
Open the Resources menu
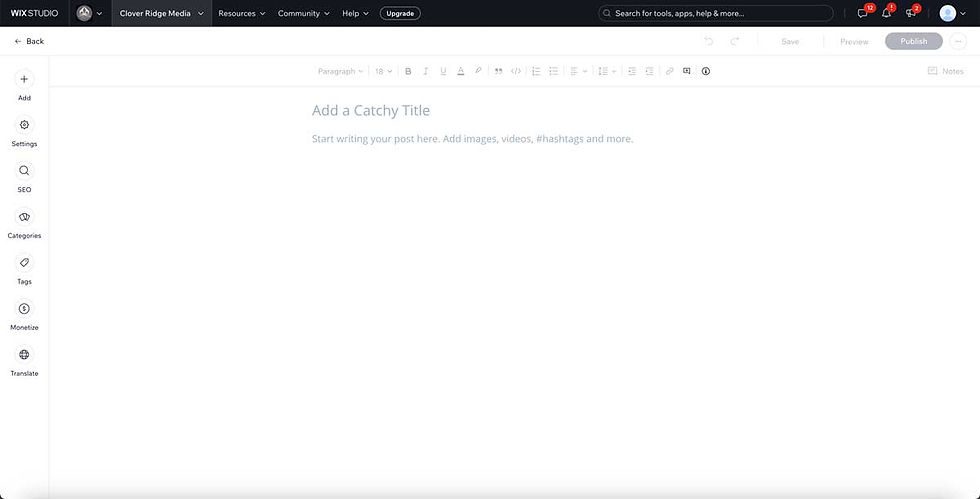click(242, 13)
